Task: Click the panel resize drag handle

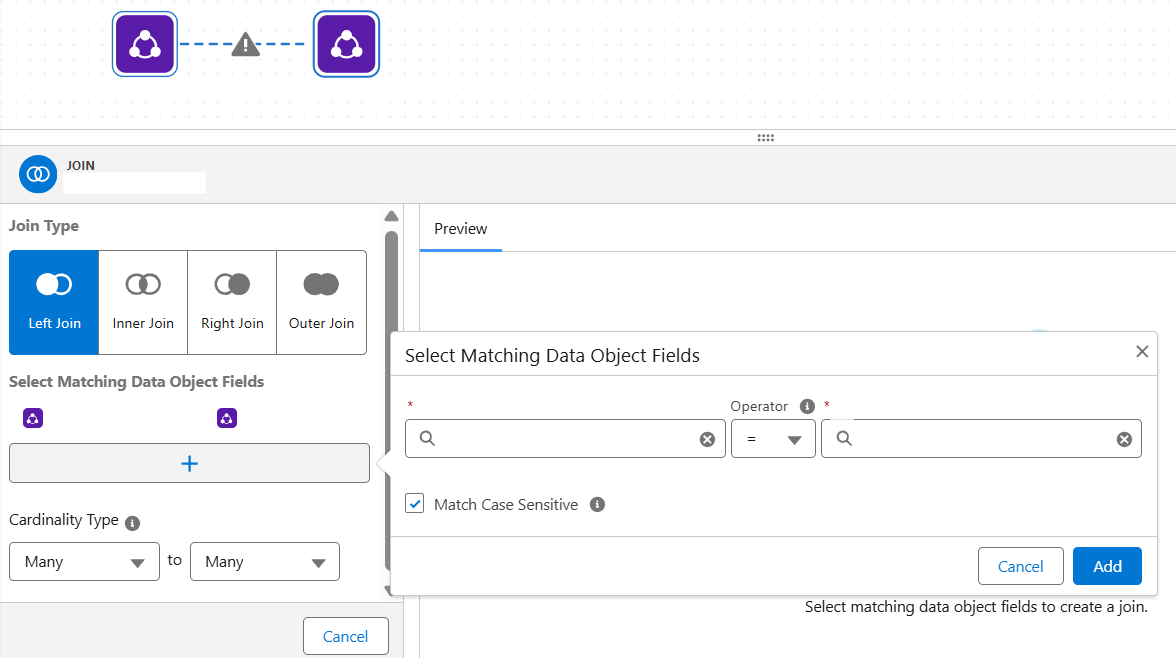Action: [x=766, y=138]
